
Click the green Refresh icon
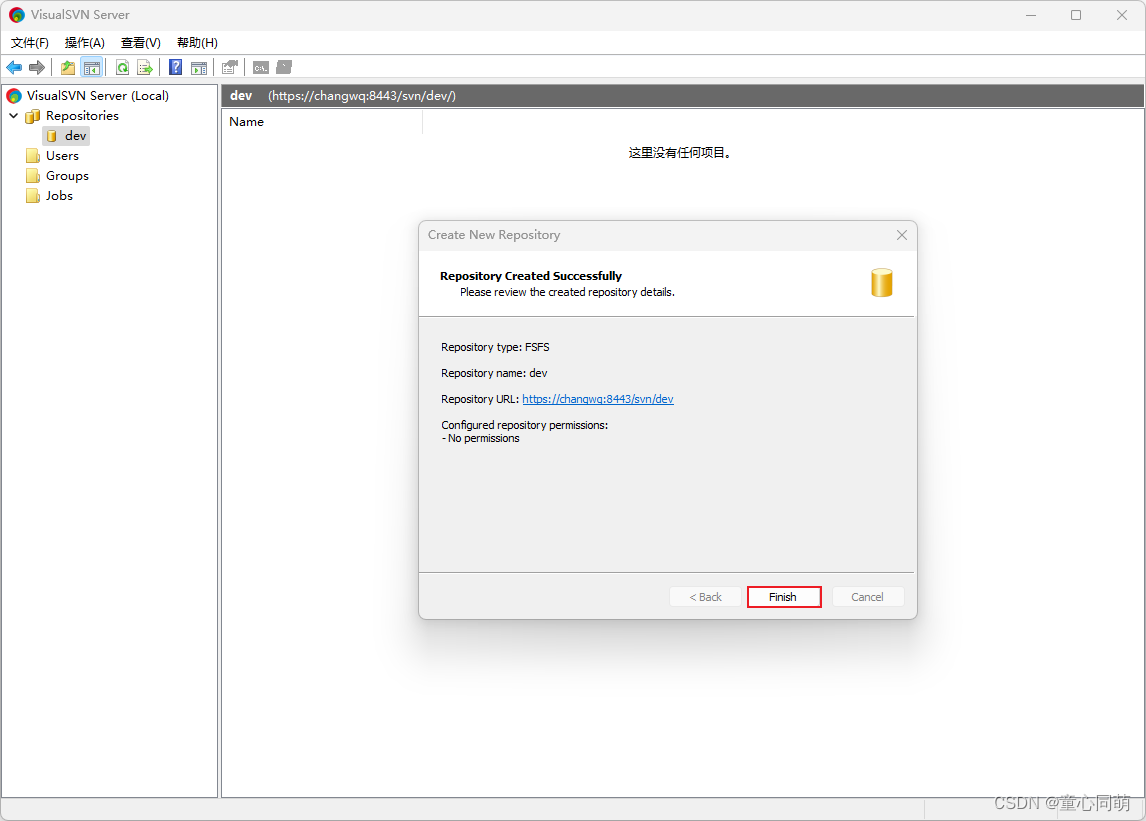(x=123, y=68)
